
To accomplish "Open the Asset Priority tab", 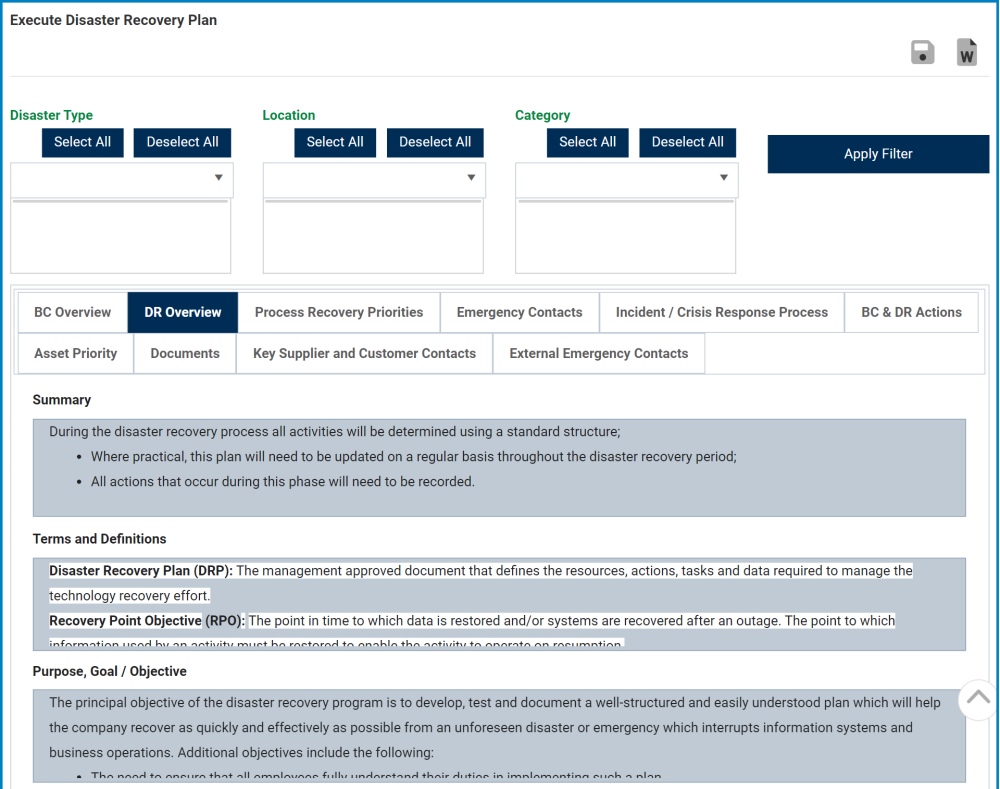I will 76,353.
